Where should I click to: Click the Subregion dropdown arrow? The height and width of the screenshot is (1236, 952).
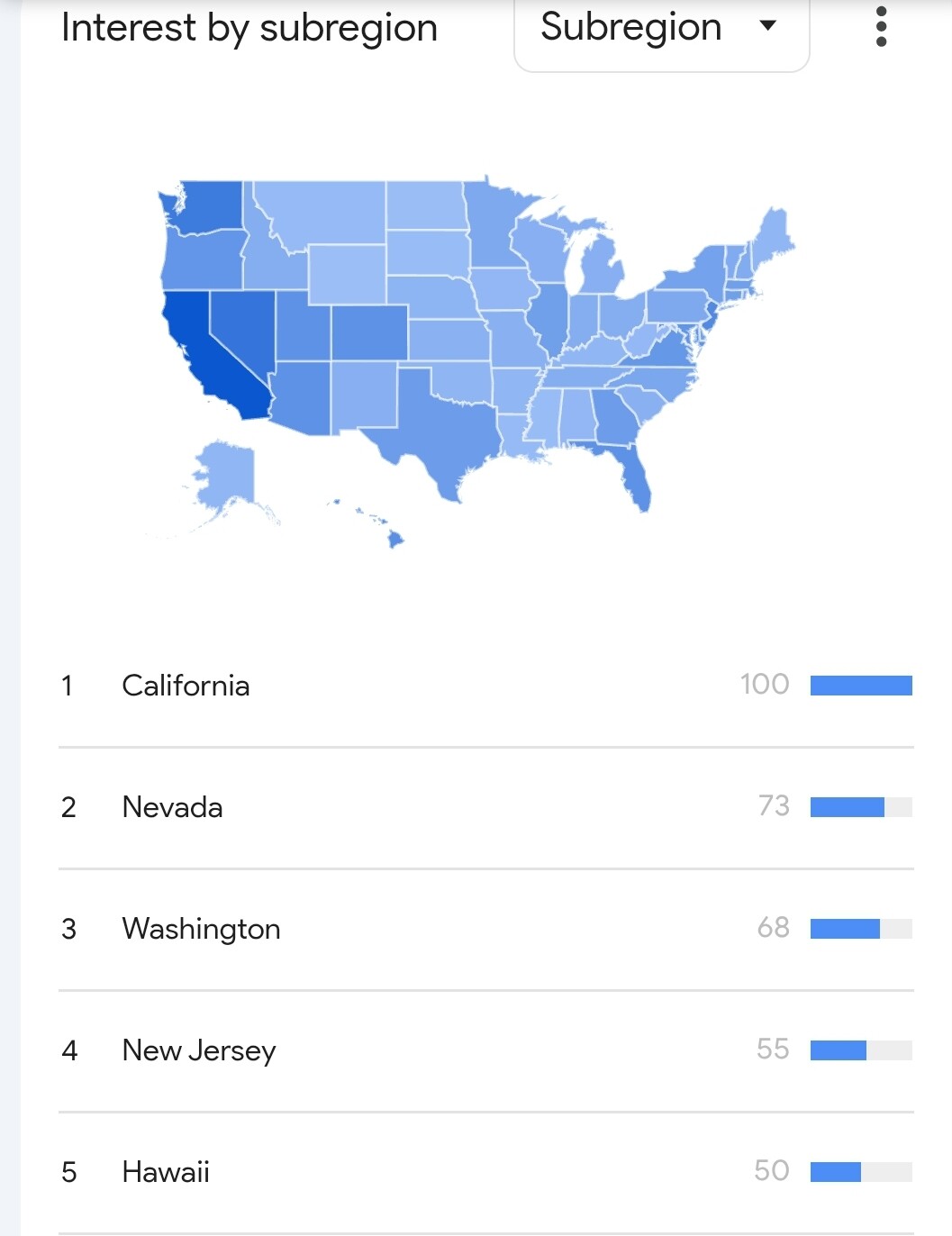click(768, 26)
